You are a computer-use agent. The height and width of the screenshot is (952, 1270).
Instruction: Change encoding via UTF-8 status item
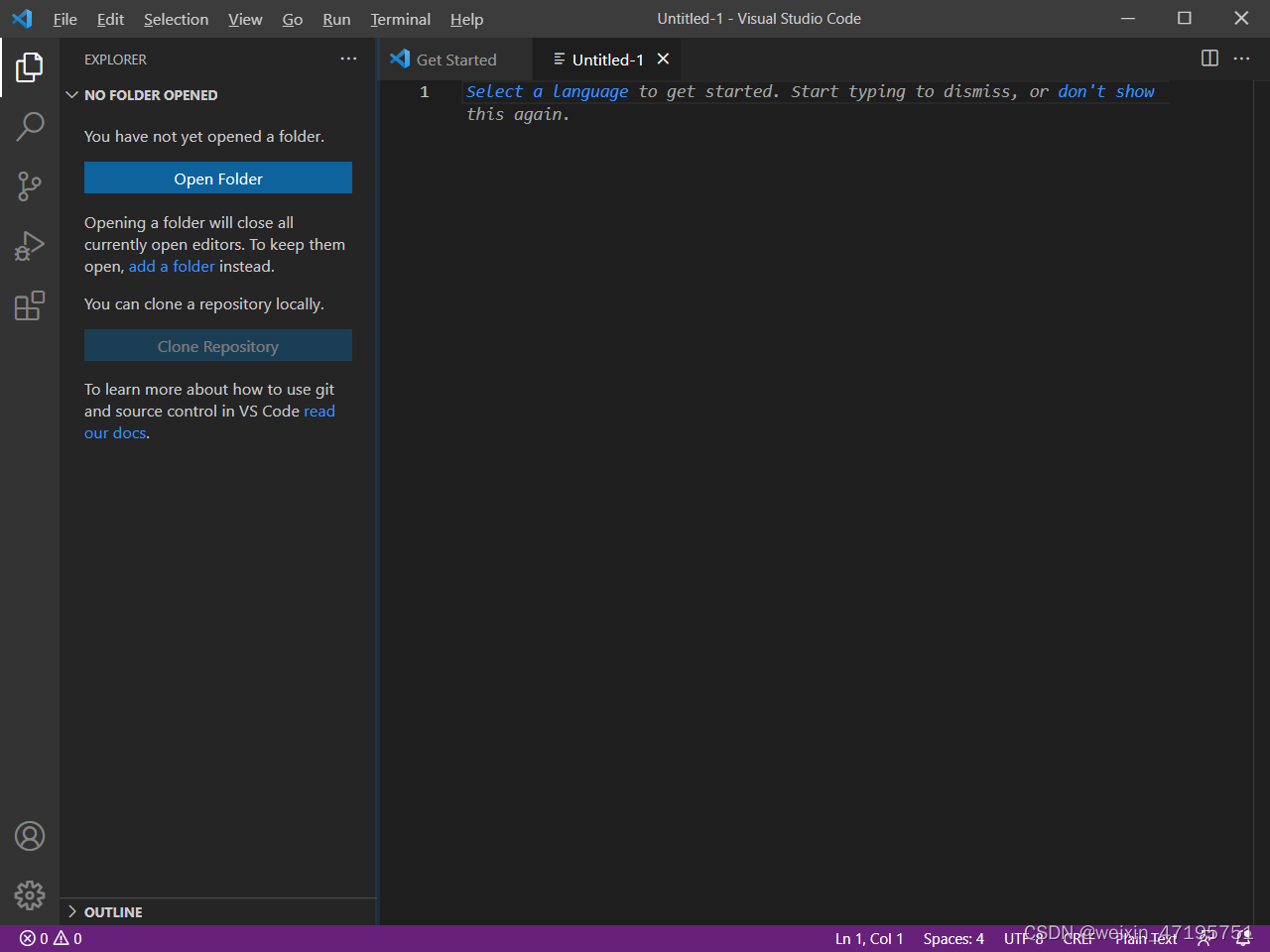pyautogui.click(x=1022, y=938)
